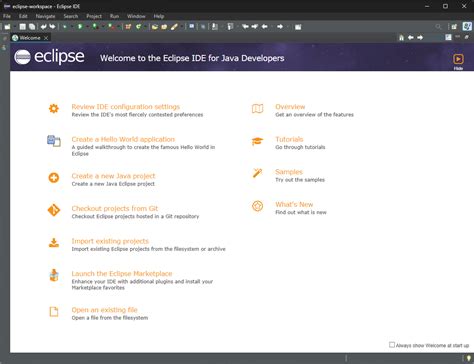The height and width of the screenshot is (364, 474).
Task: Click the Welcome page Home icon
Action: pyautogui.click(x=401, y=38)
